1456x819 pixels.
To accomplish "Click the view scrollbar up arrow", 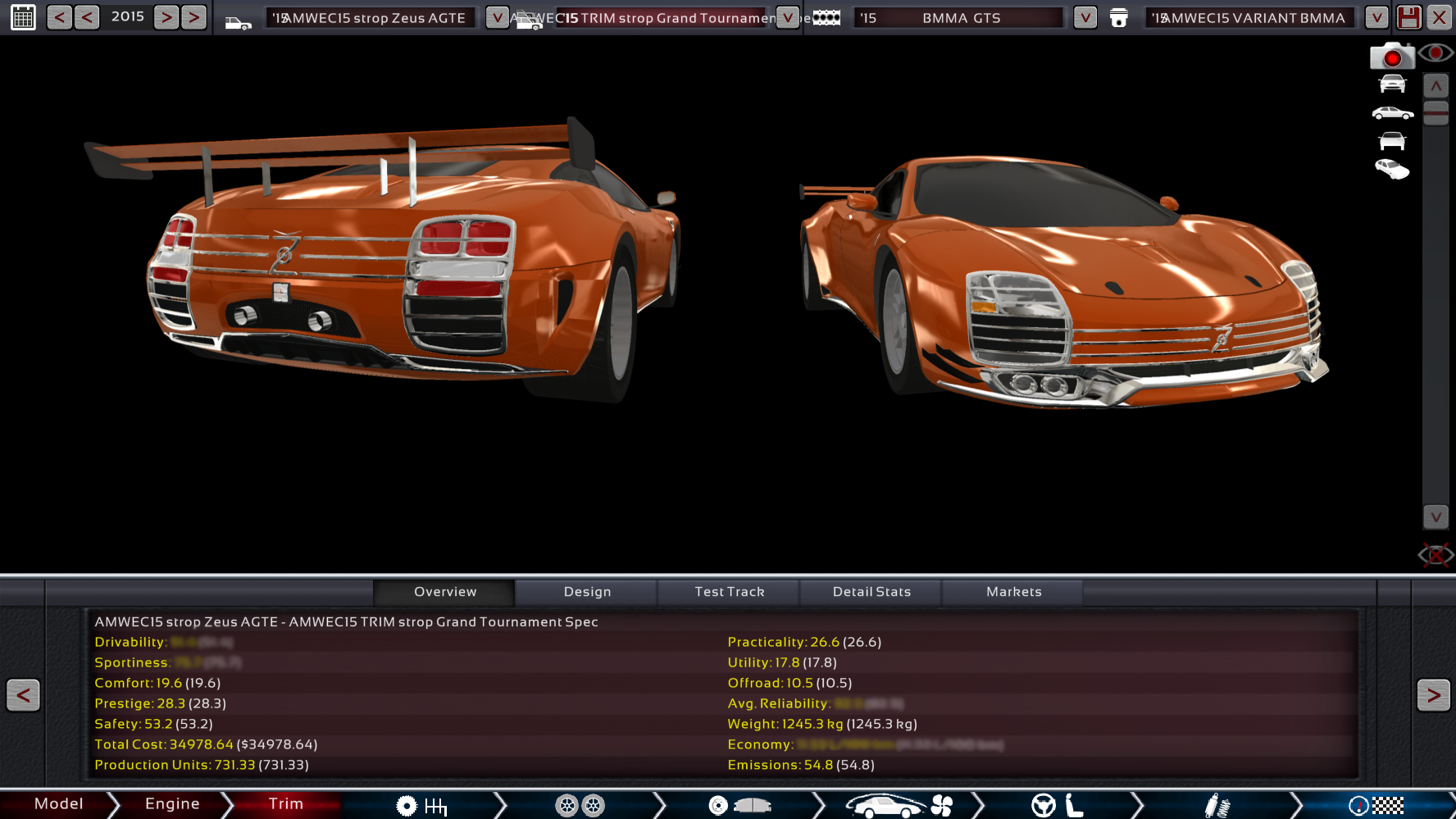I will click(1436, 85).
